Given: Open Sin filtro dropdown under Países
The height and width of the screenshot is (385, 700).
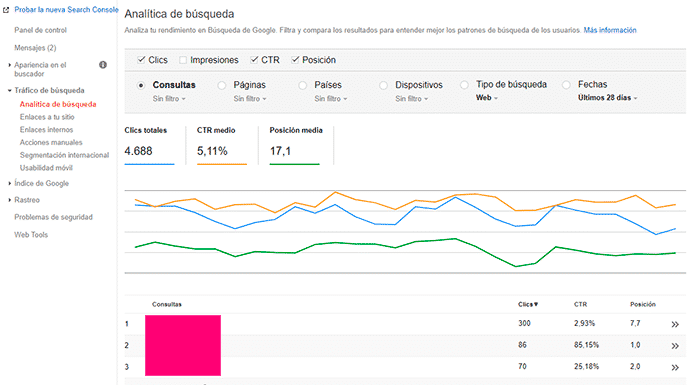Looking at the screenshot, I should [x=330, y=99].
